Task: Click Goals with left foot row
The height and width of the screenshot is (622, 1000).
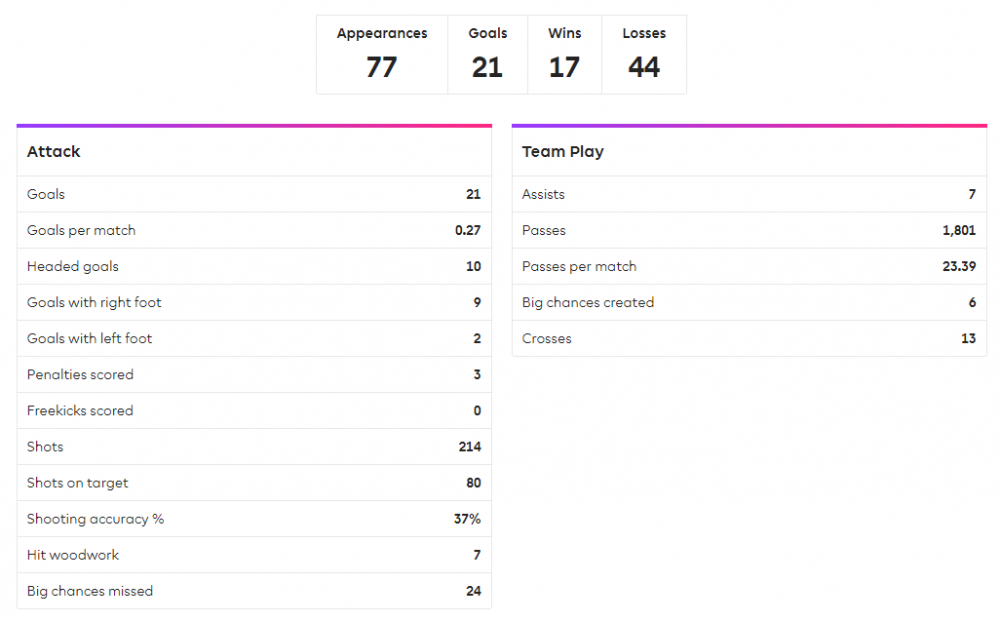Action: [254, 339]
